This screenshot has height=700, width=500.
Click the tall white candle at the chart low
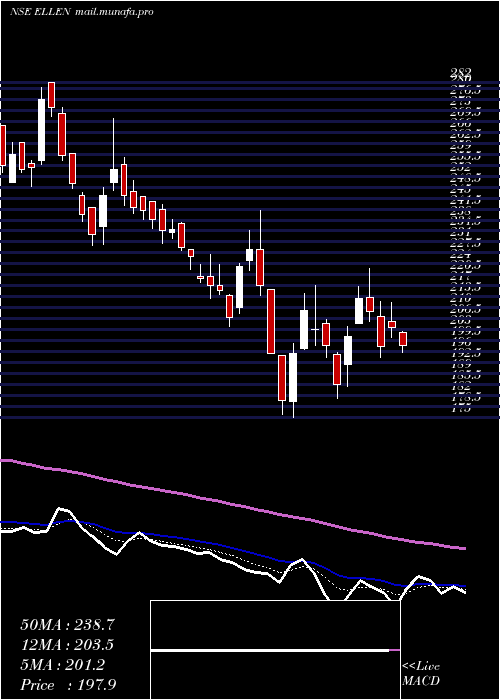(x=293, y=377)
